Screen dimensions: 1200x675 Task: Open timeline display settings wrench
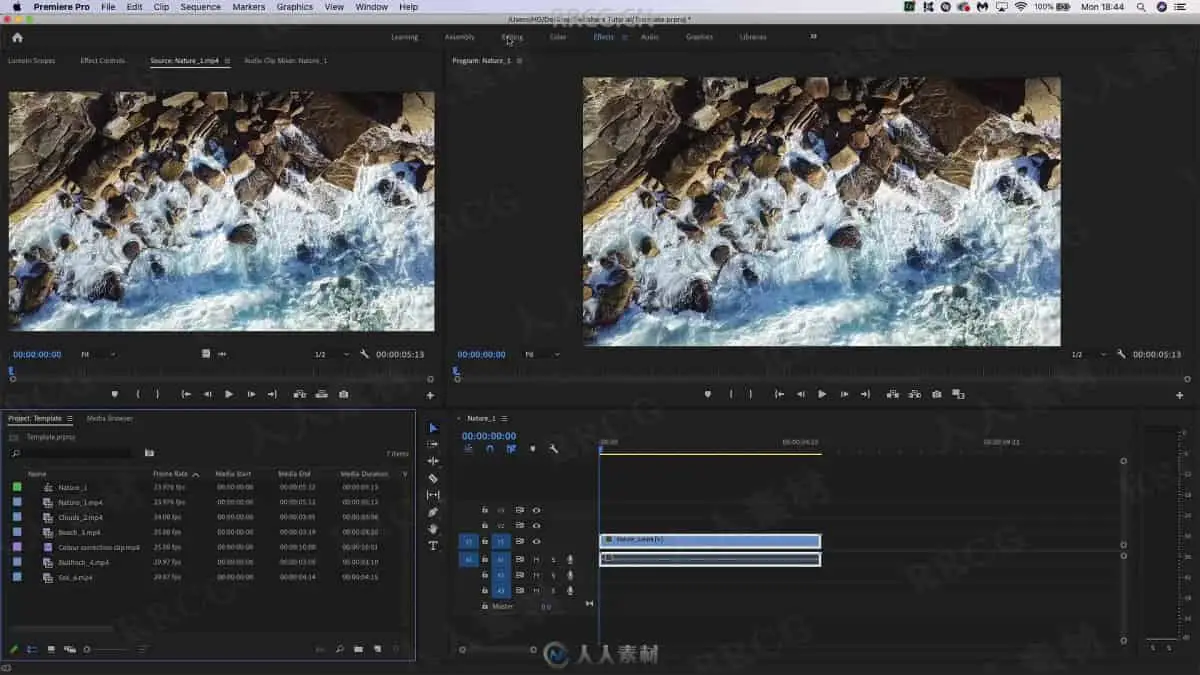click(x=553, y=449)
